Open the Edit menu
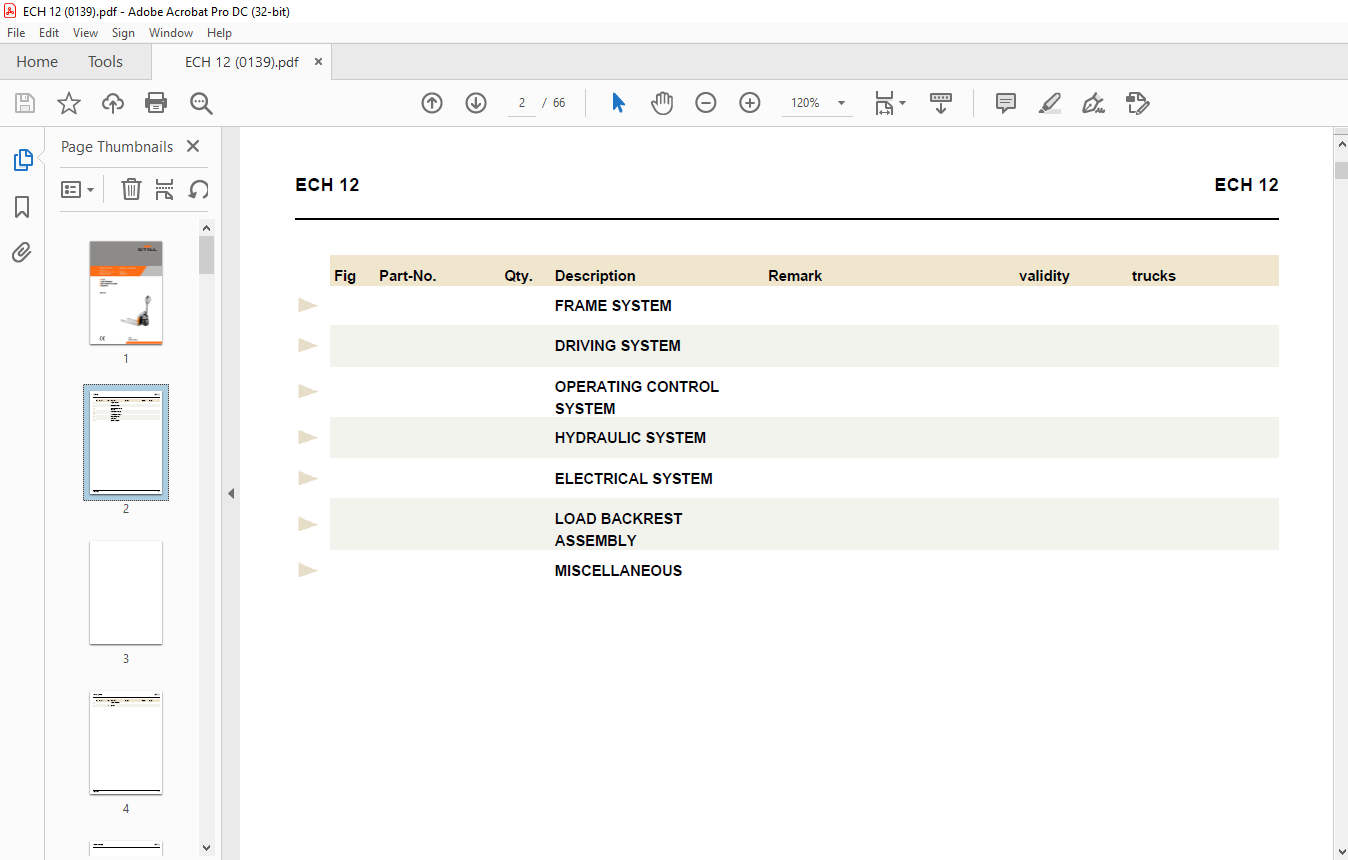1348x860 pixels. coord(49,33)
